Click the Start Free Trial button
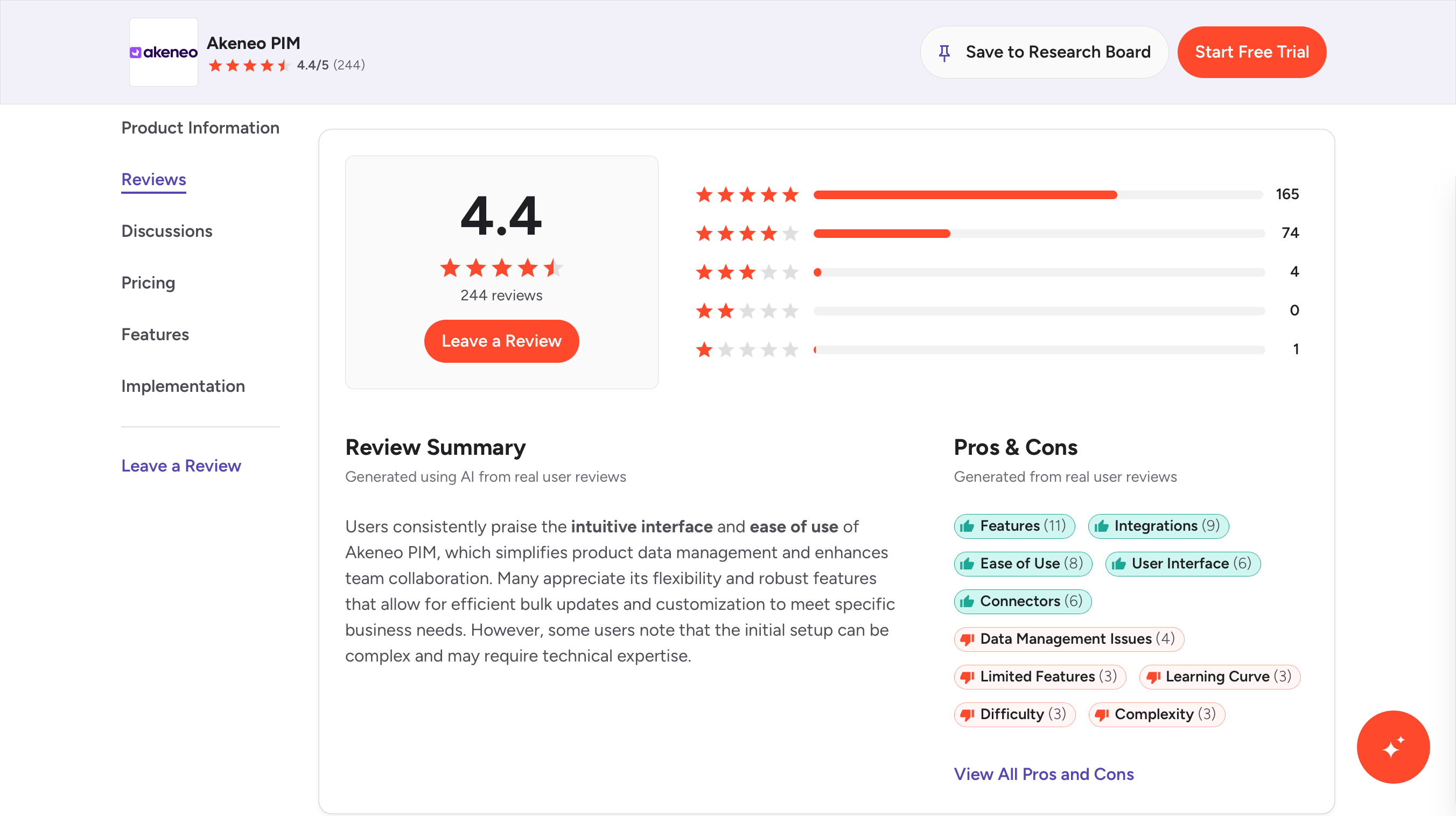 pos(1251,52)
